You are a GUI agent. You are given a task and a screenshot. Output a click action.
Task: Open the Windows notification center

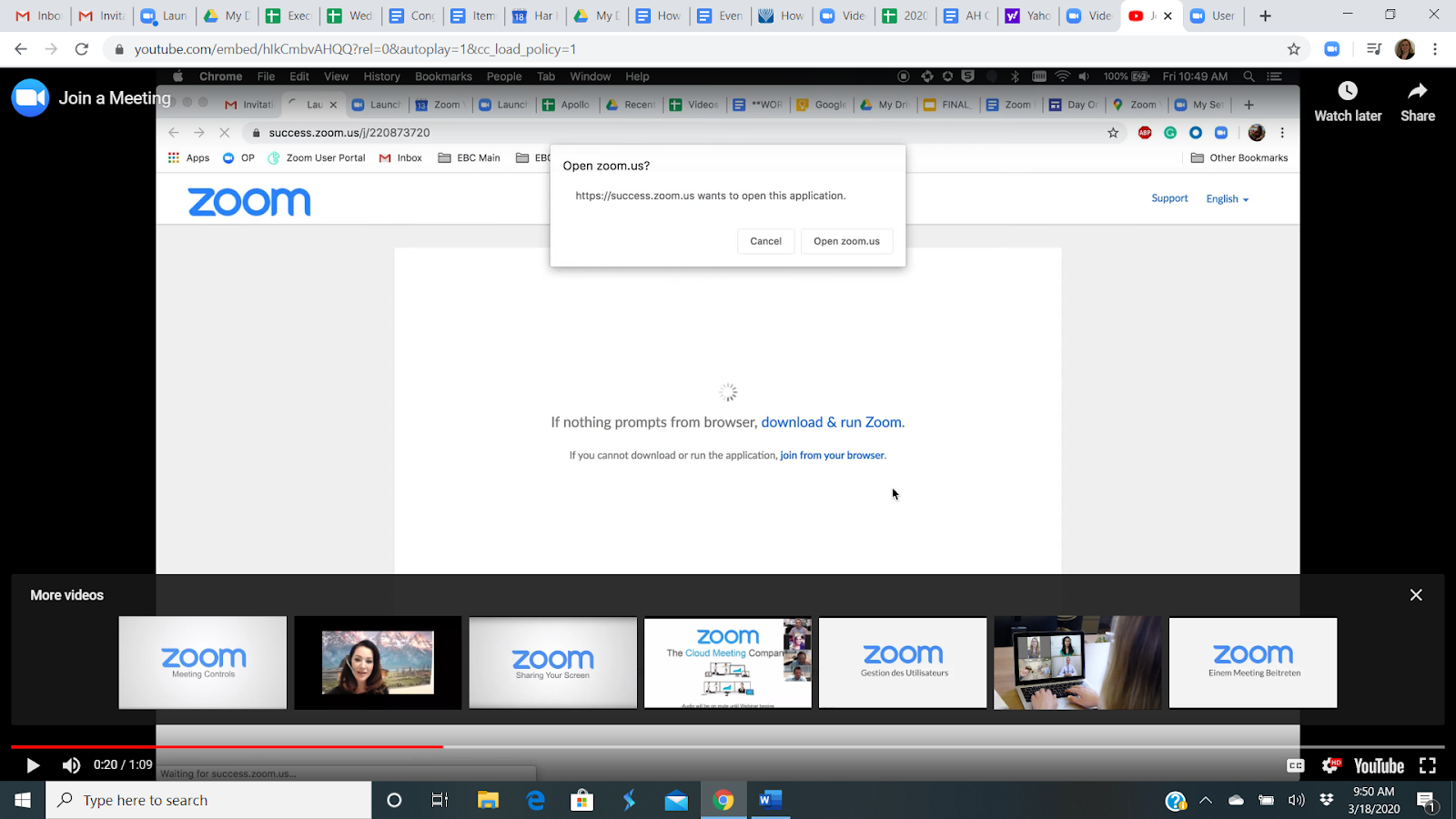1426,801
